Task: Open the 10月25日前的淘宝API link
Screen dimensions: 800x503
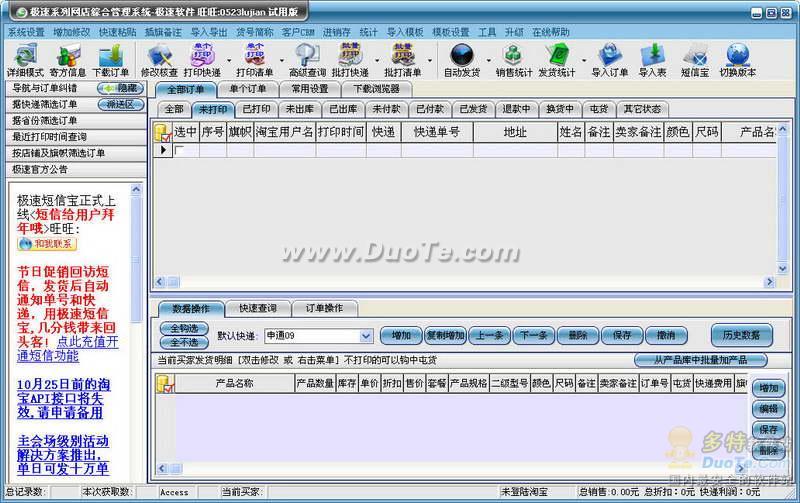Action: 63,398
